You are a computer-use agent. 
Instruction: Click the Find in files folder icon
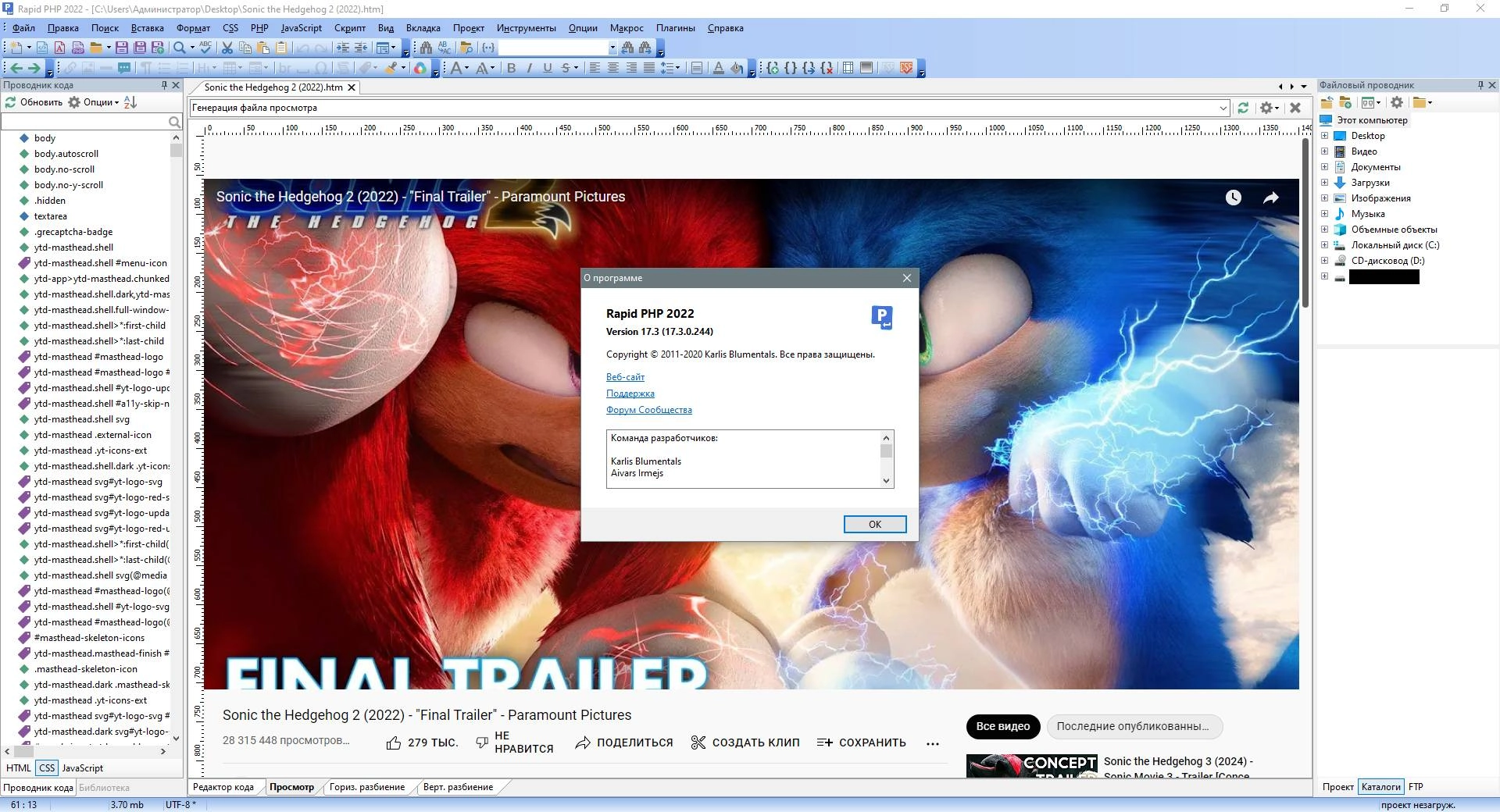coord(466,48)
